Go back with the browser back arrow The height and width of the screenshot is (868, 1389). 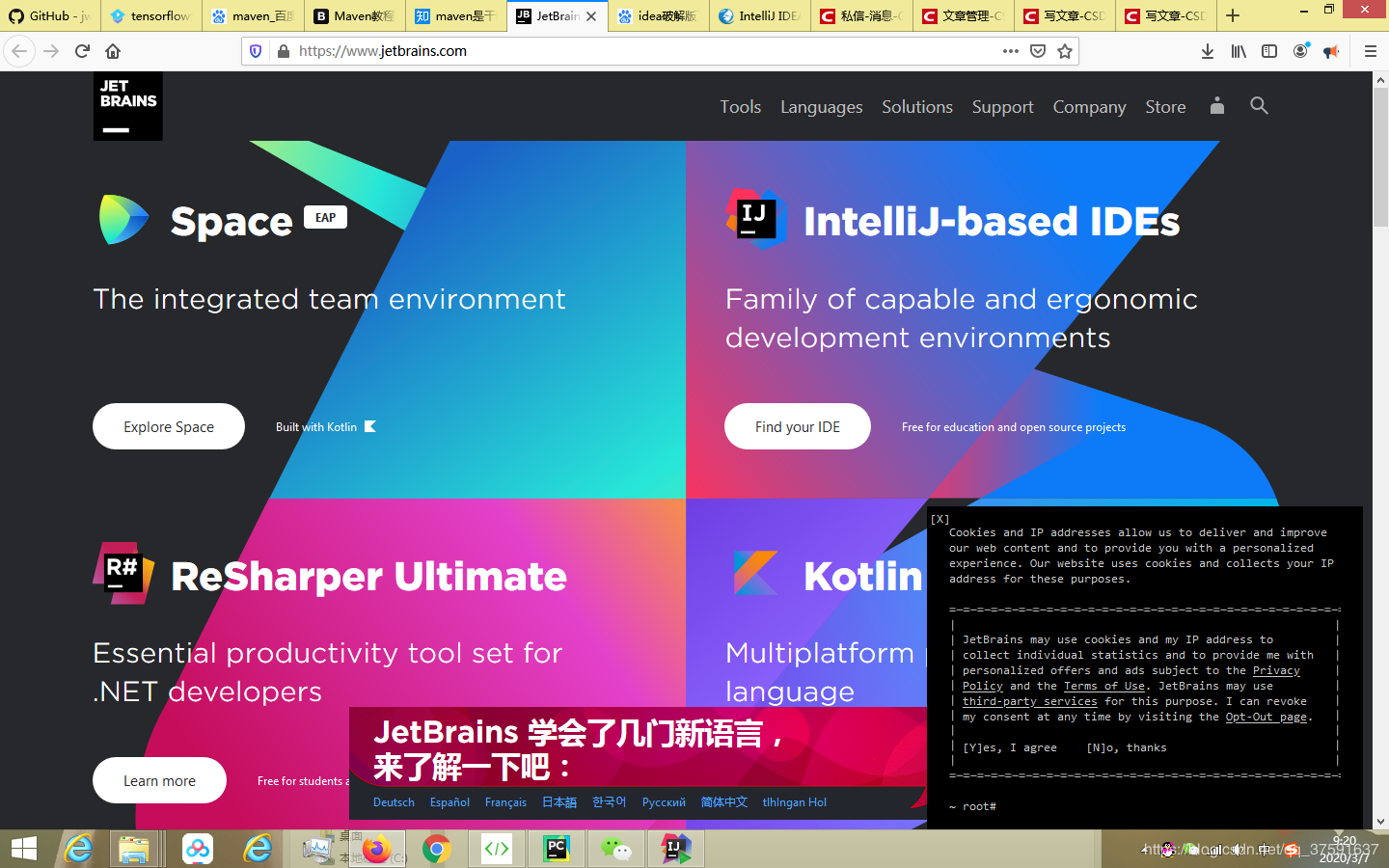click(19, 51)
